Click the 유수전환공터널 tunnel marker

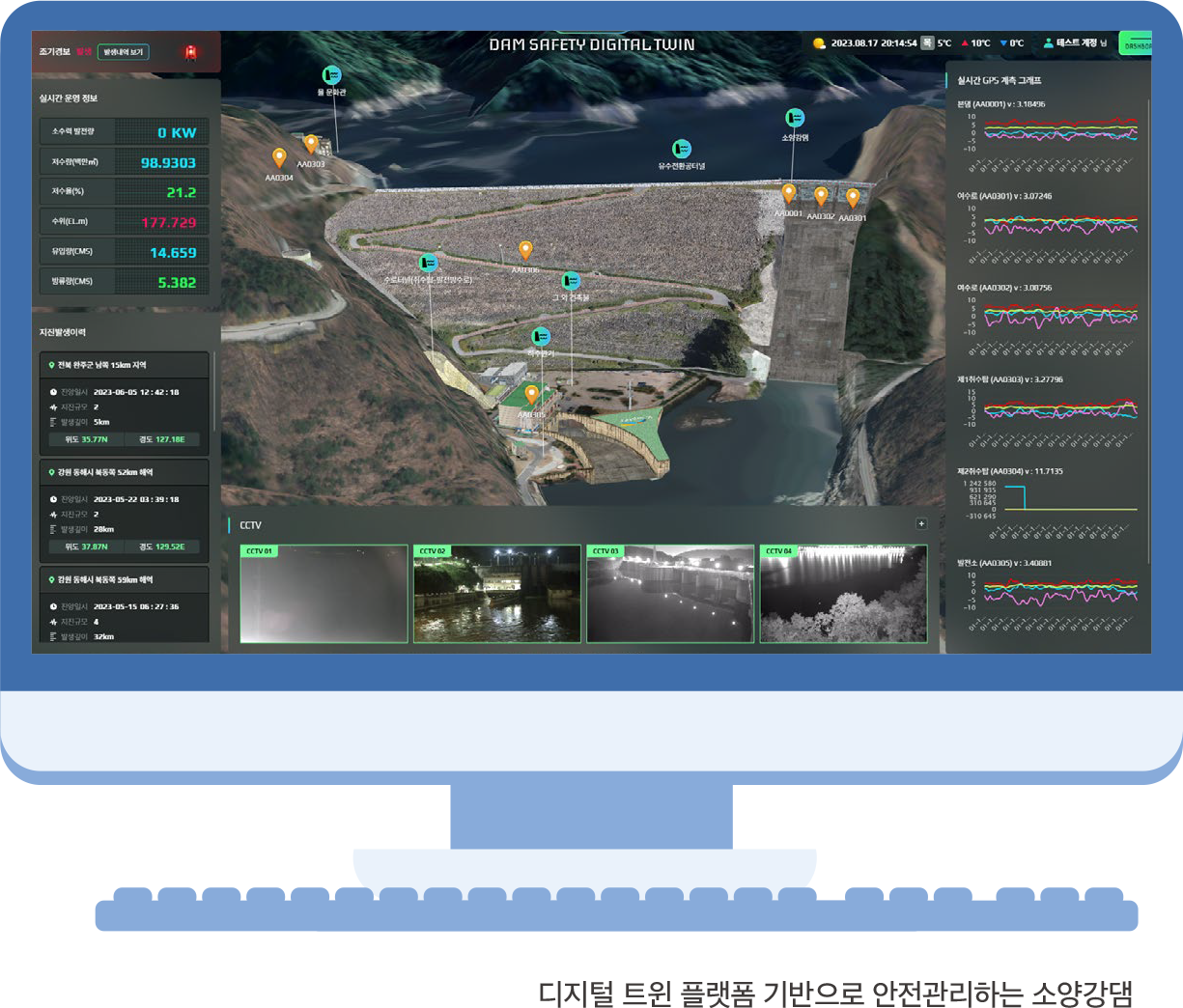point(681,149)
